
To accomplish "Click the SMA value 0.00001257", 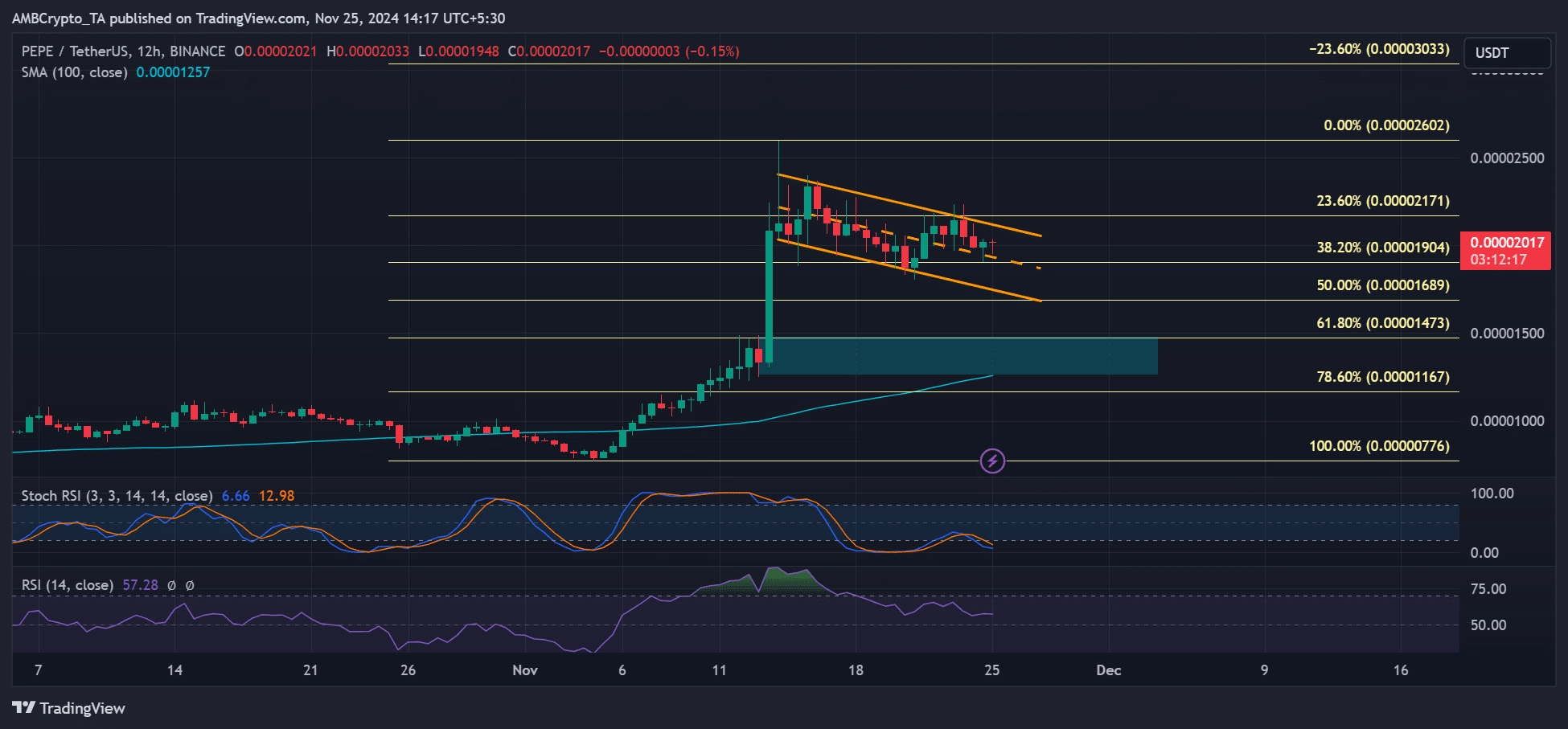I will 173,72.
